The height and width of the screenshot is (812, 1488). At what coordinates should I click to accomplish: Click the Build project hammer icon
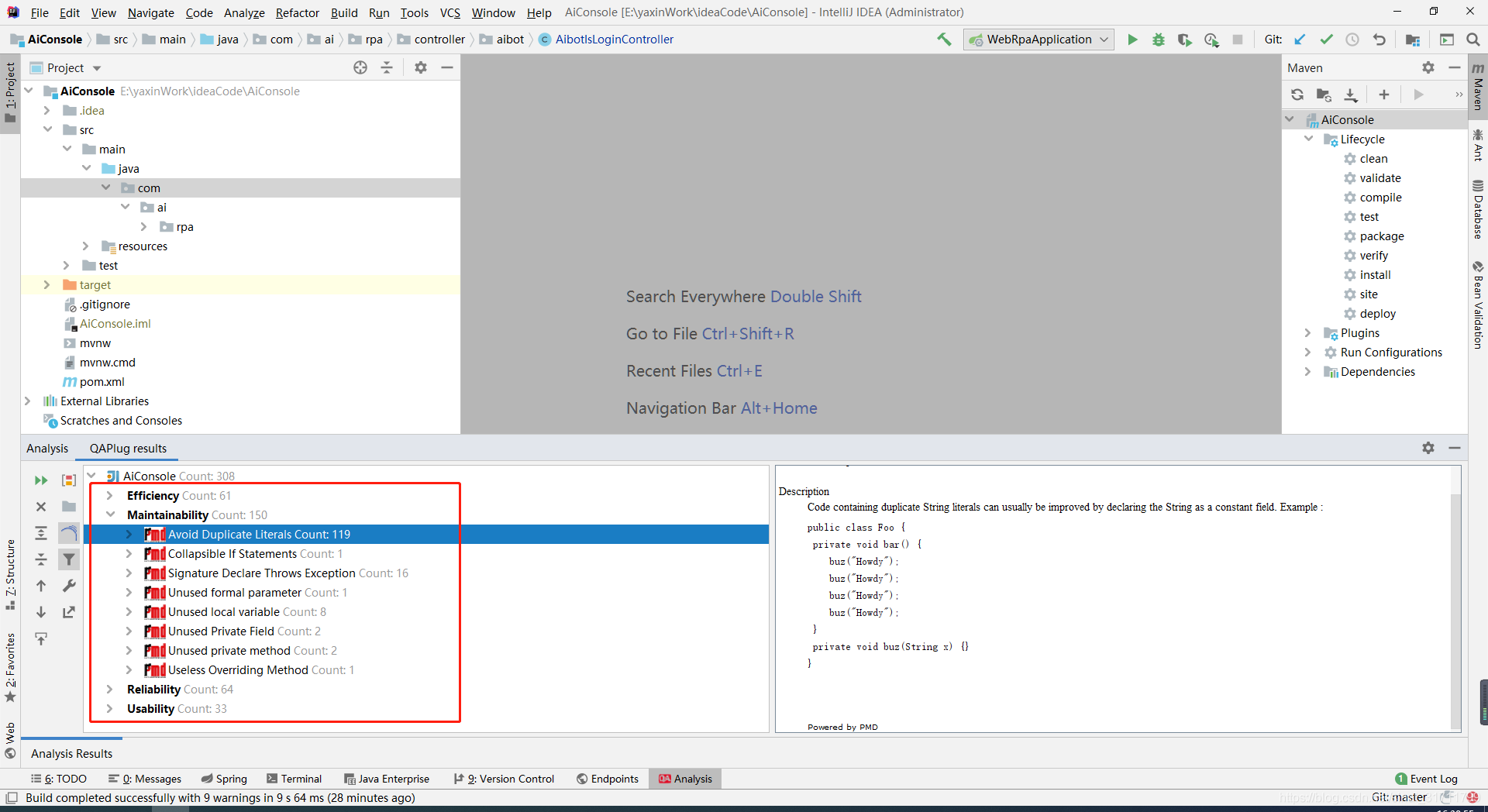(944, 40)
